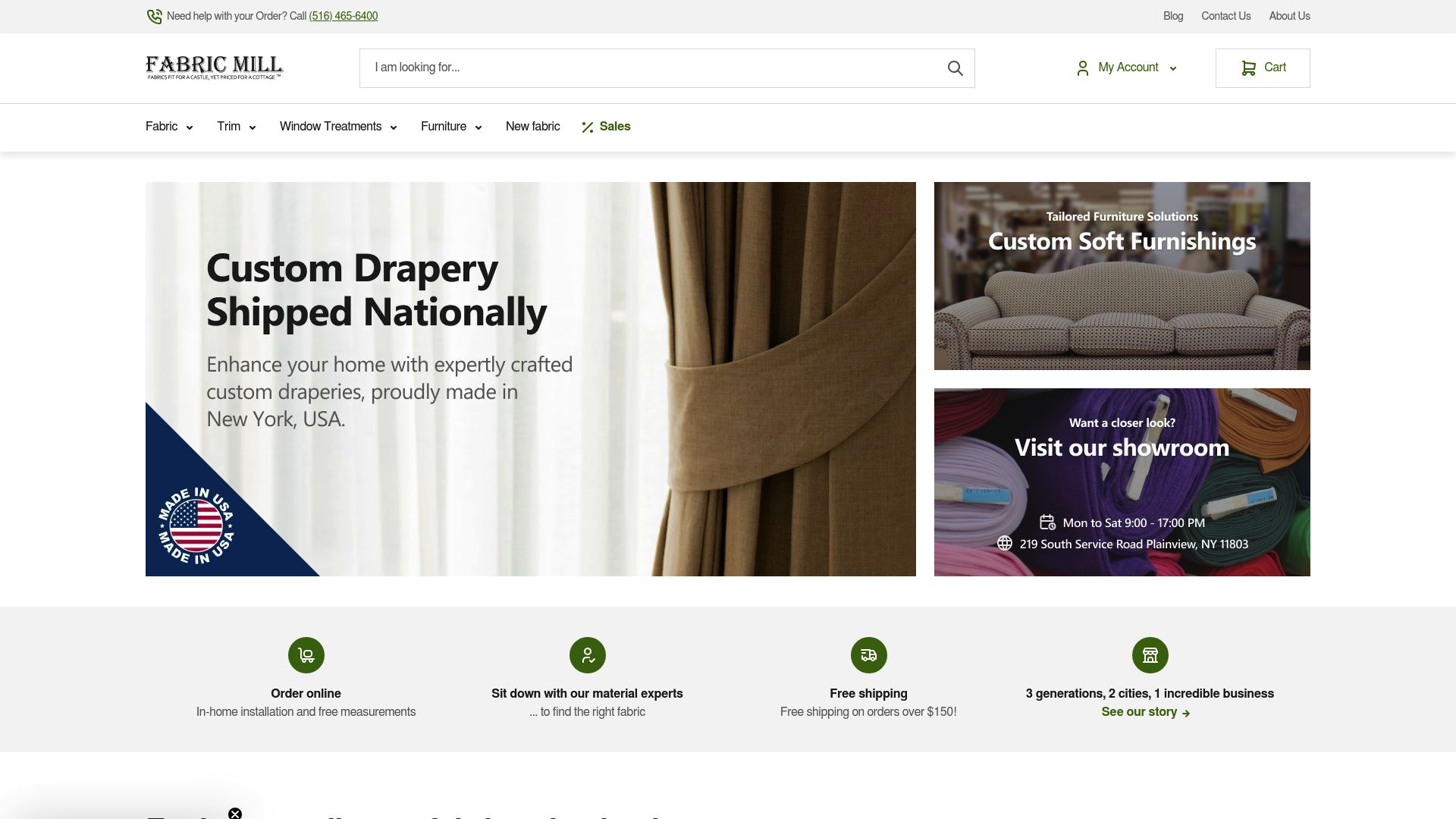Click the material experts person icon
Viewport: 1456px width, 819px height.
click(588, 655)
